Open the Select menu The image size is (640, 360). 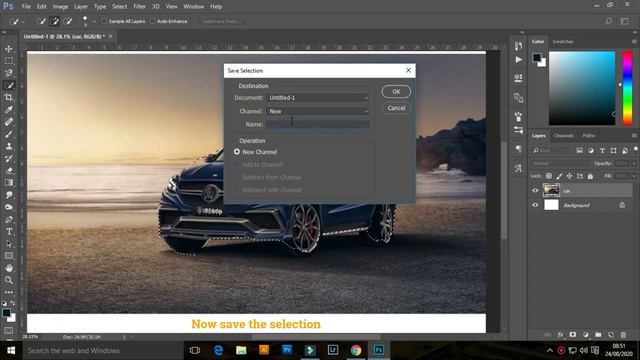click(x=120, y=7)
